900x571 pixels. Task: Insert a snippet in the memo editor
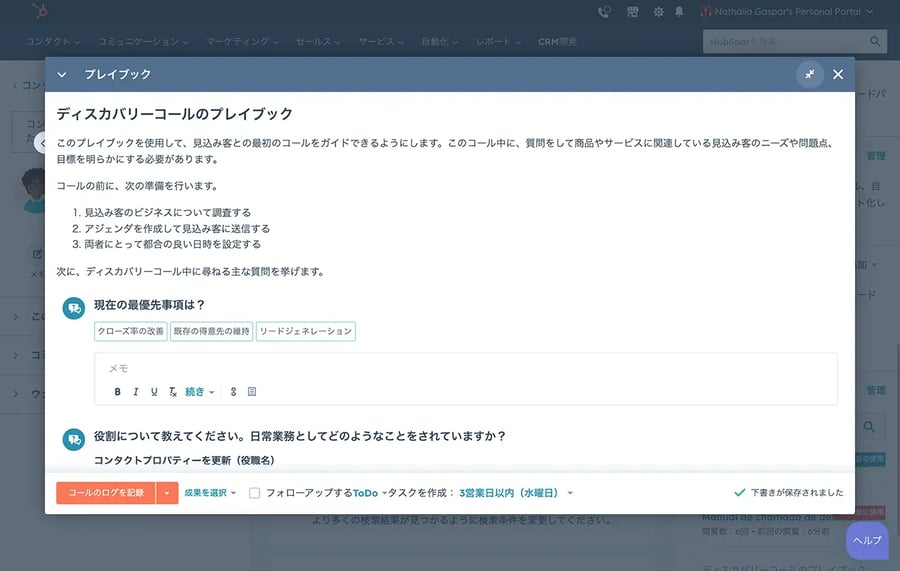click(x=252, y=392)
